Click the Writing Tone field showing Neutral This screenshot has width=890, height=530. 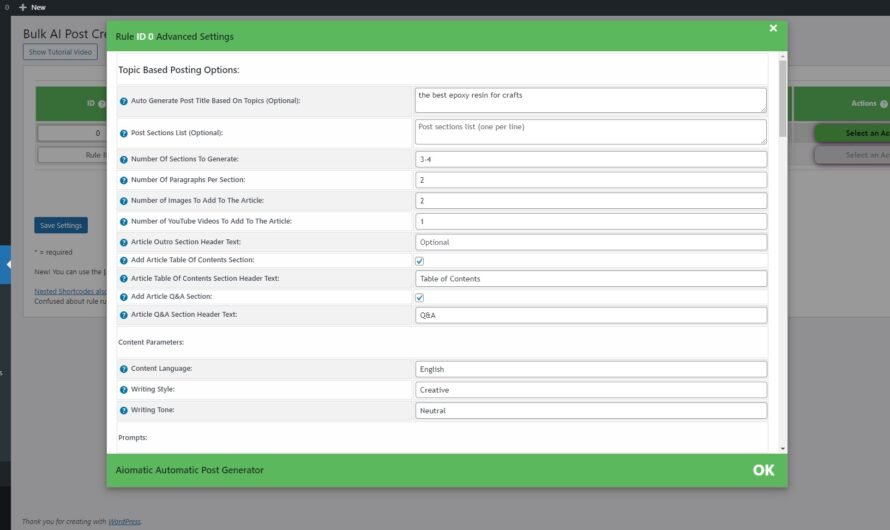point(590,411)
